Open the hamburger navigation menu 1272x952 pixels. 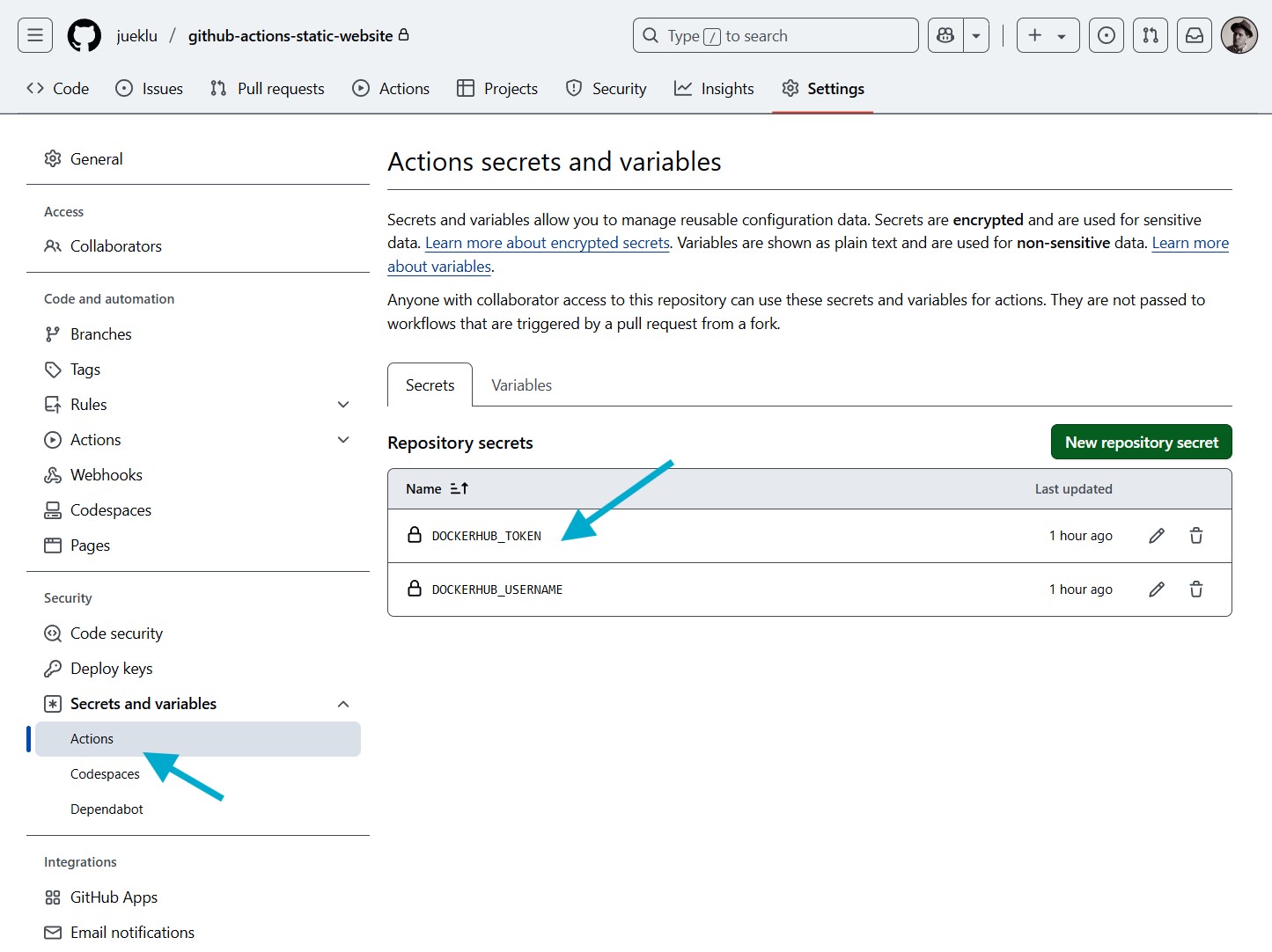coord(35,36)
